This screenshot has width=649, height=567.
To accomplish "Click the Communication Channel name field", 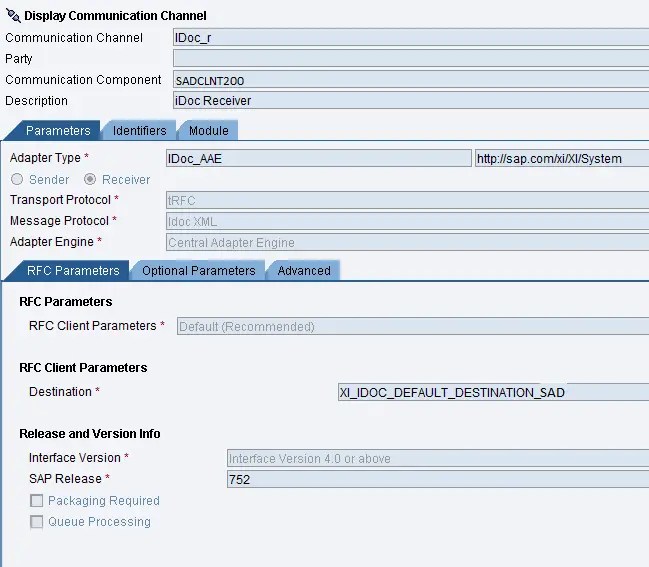I will click(x=411, y=38).
